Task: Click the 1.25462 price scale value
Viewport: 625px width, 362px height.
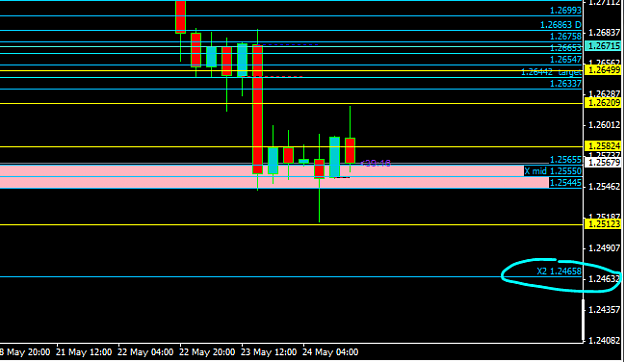Action: coord(604,187)
